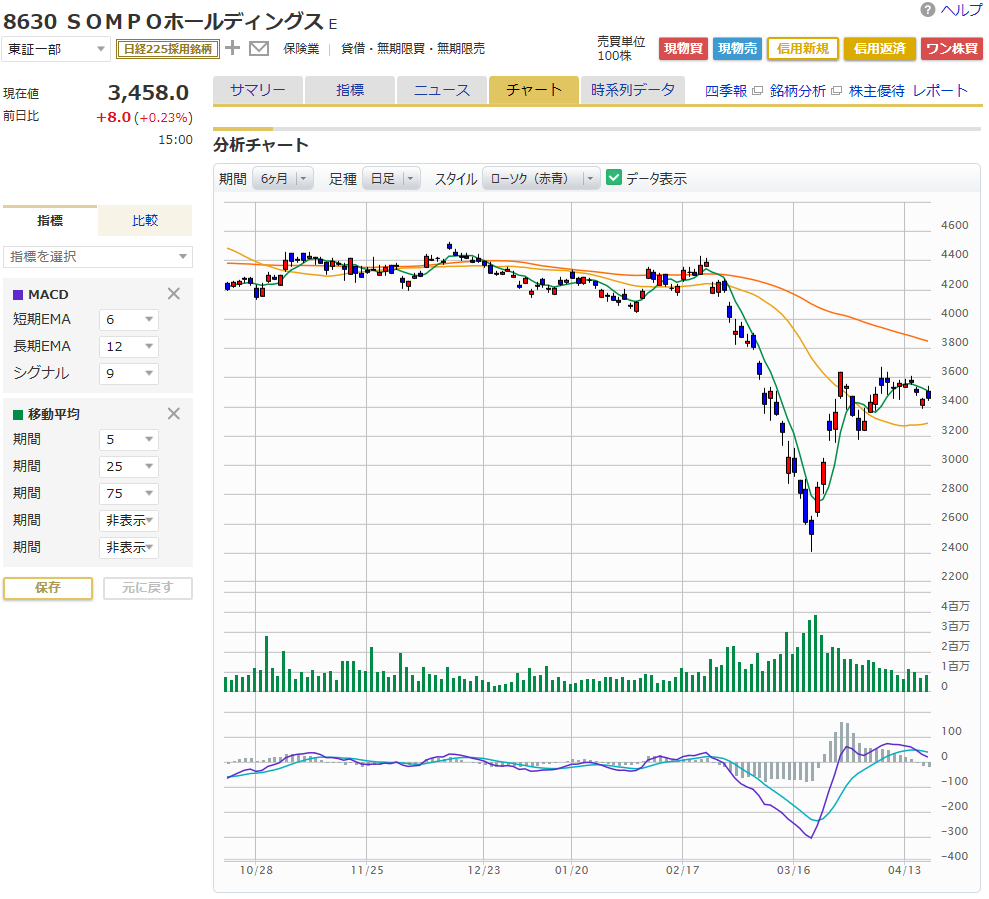Screen dimensions: 989x899
Task: Click the 現物買 button
Action: 684,49
